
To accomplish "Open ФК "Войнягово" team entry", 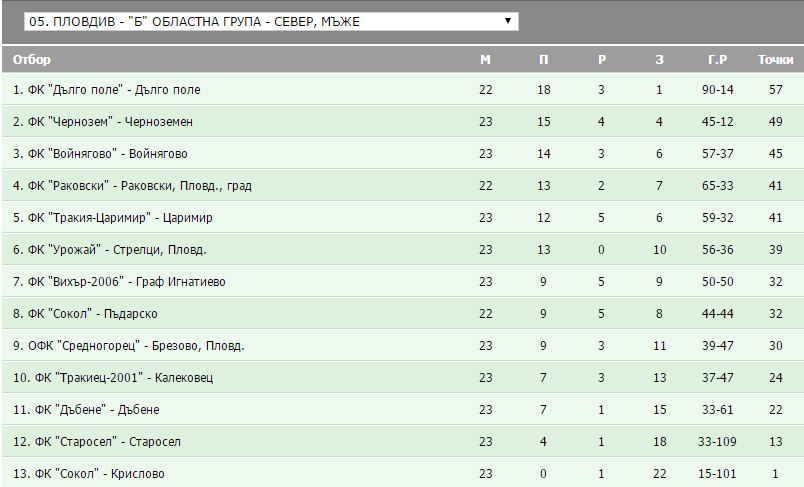I will [100, 154].
